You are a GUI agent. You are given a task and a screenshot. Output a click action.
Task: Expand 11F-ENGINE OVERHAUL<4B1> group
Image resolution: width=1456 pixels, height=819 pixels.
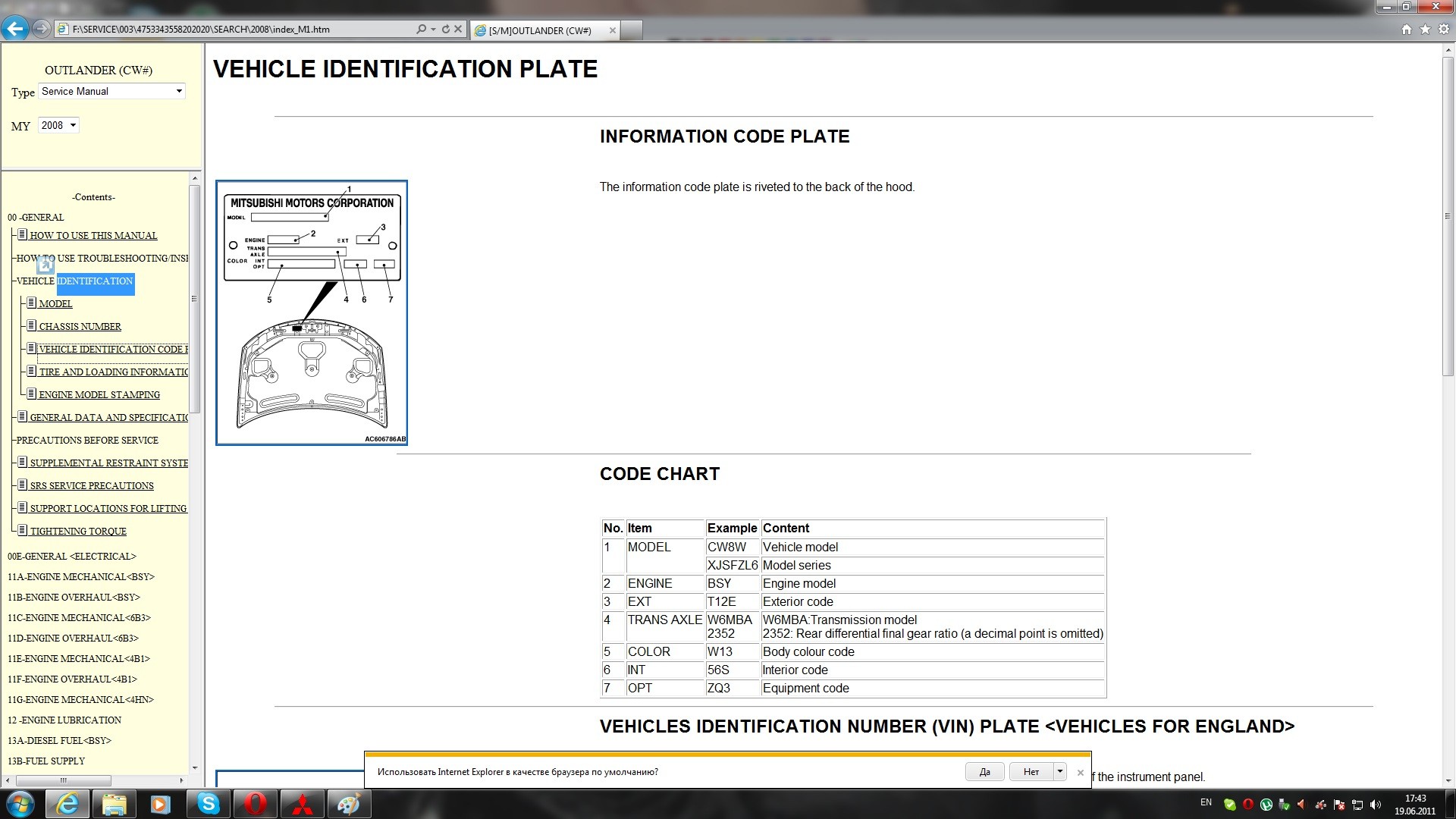pyautogui.click(x=72, y=679)
